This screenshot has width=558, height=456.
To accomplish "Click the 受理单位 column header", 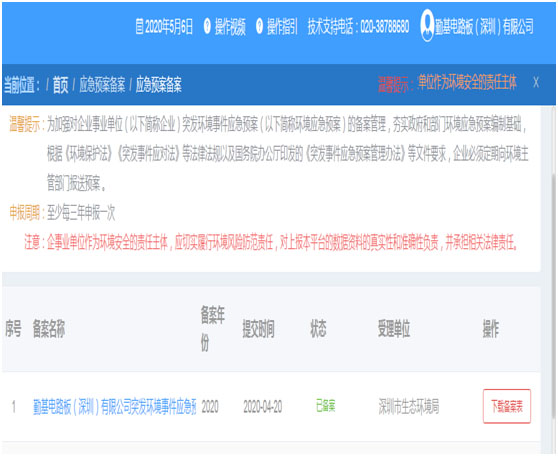I will [x=394, y=329].
